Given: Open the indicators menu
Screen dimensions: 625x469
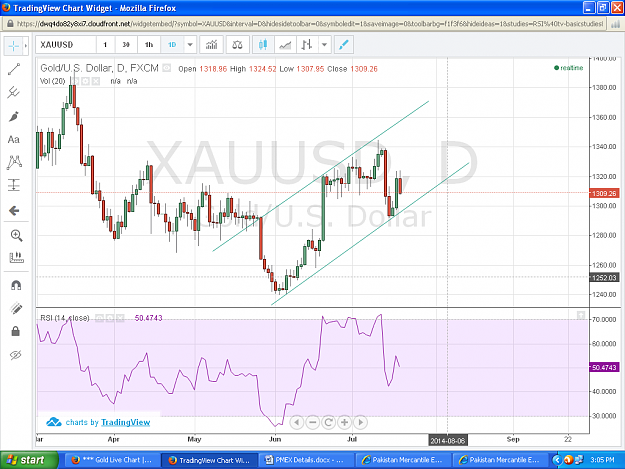Looking at the screenshot, I should pyautogui.click(x=211, y=45).
